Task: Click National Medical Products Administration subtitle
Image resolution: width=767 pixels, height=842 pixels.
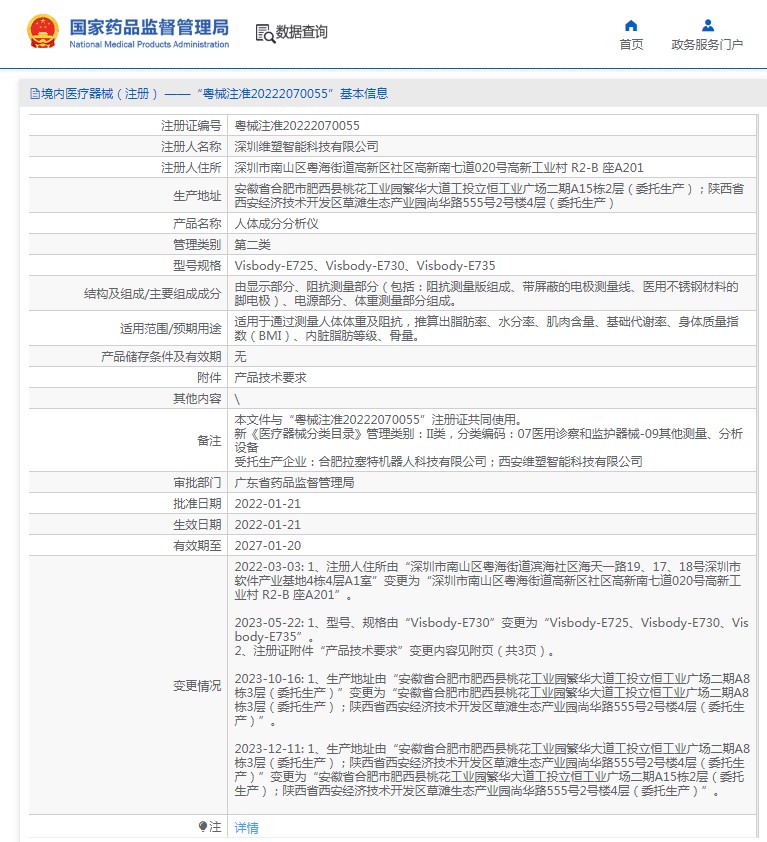Action: [149, 45]
